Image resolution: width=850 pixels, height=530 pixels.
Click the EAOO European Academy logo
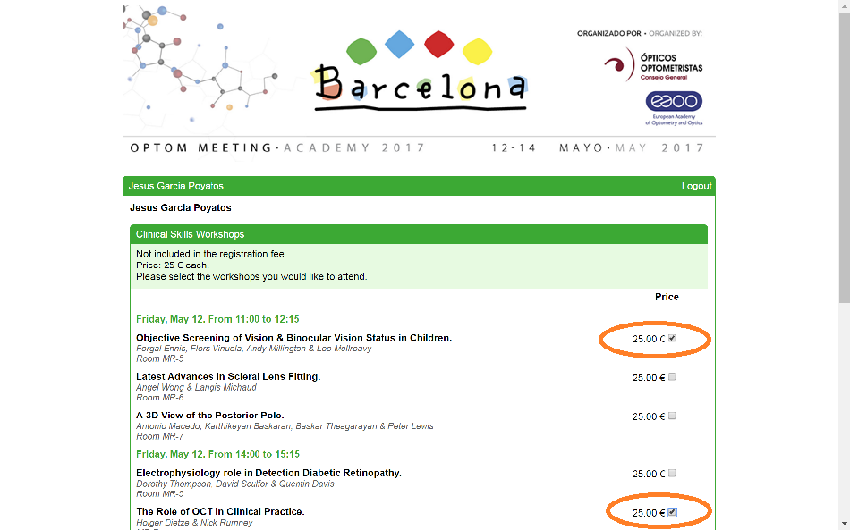tap(674, 107)
